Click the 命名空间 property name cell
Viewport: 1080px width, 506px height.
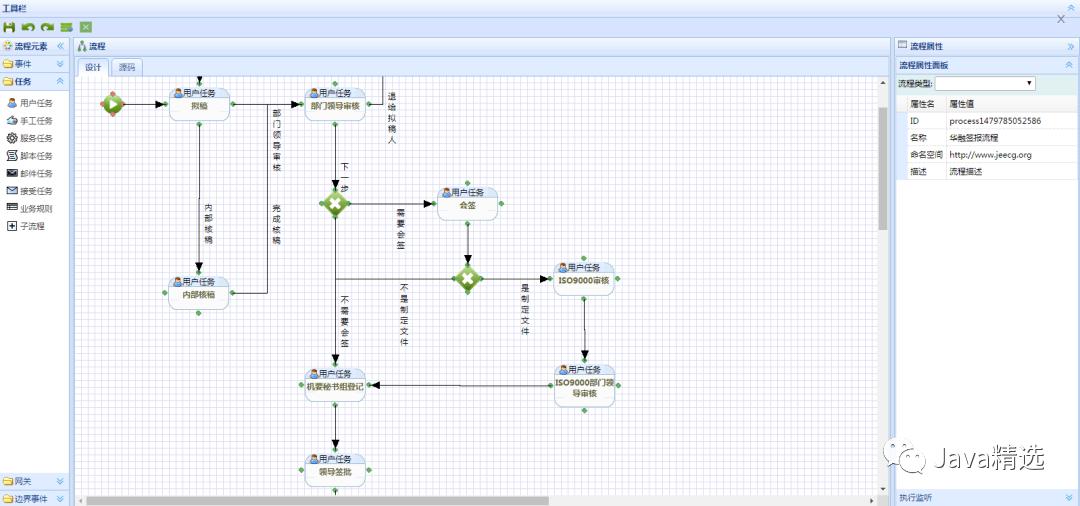[x=926, y=155]
